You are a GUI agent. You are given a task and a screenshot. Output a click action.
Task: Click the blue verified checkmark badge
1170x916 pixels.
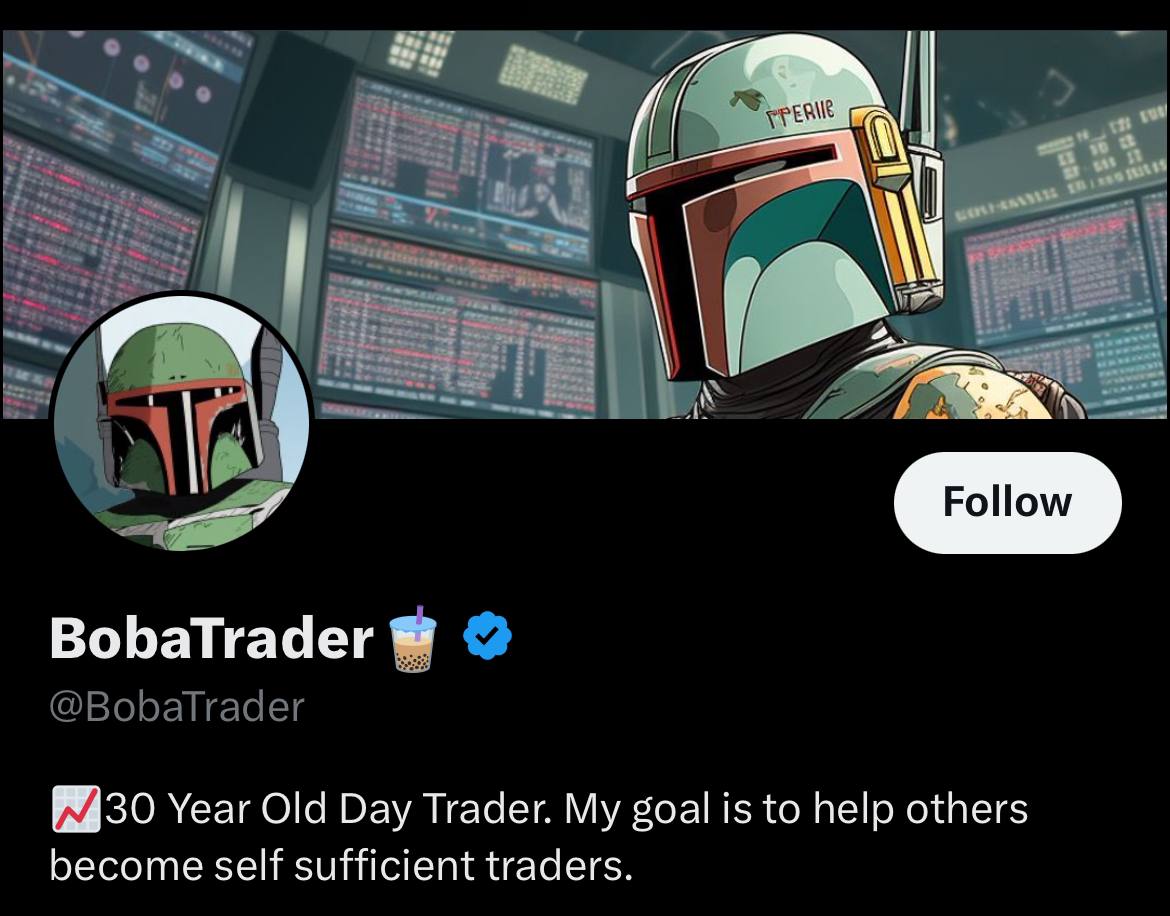point(487,636)
